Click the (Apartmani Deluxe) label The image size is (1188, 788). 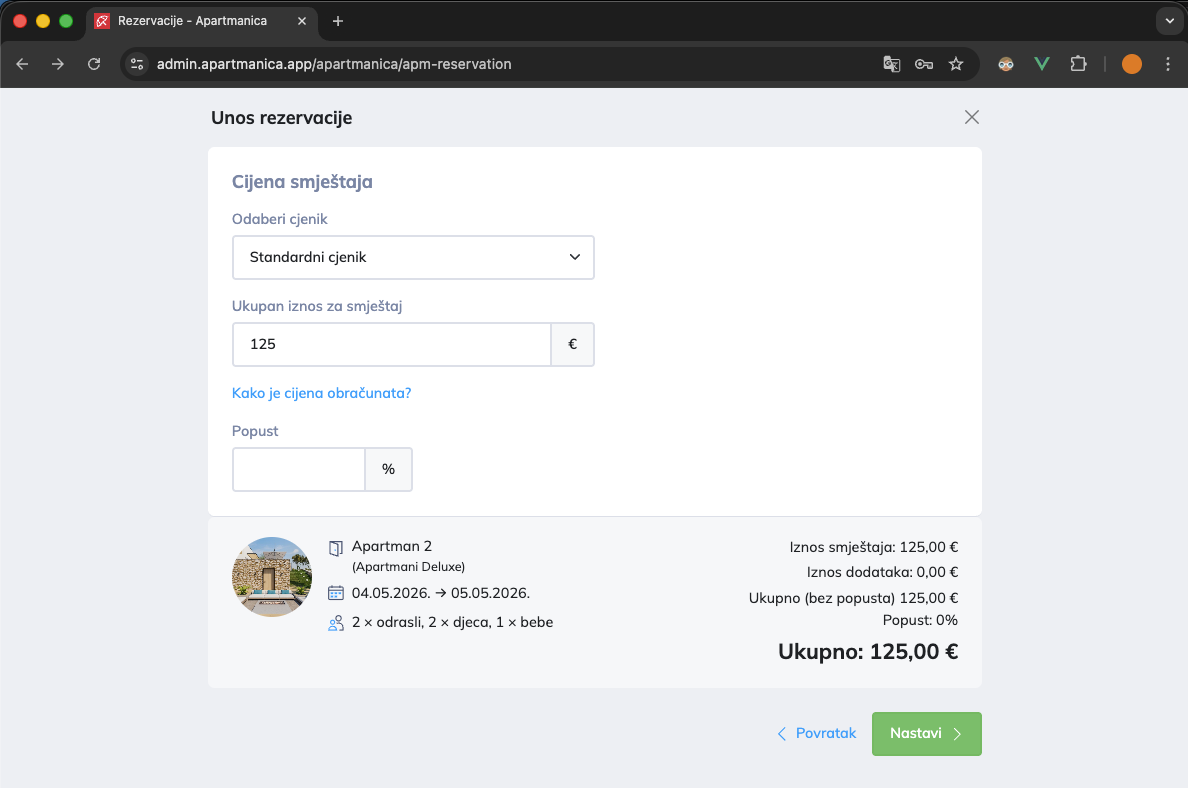click(408, 567)
